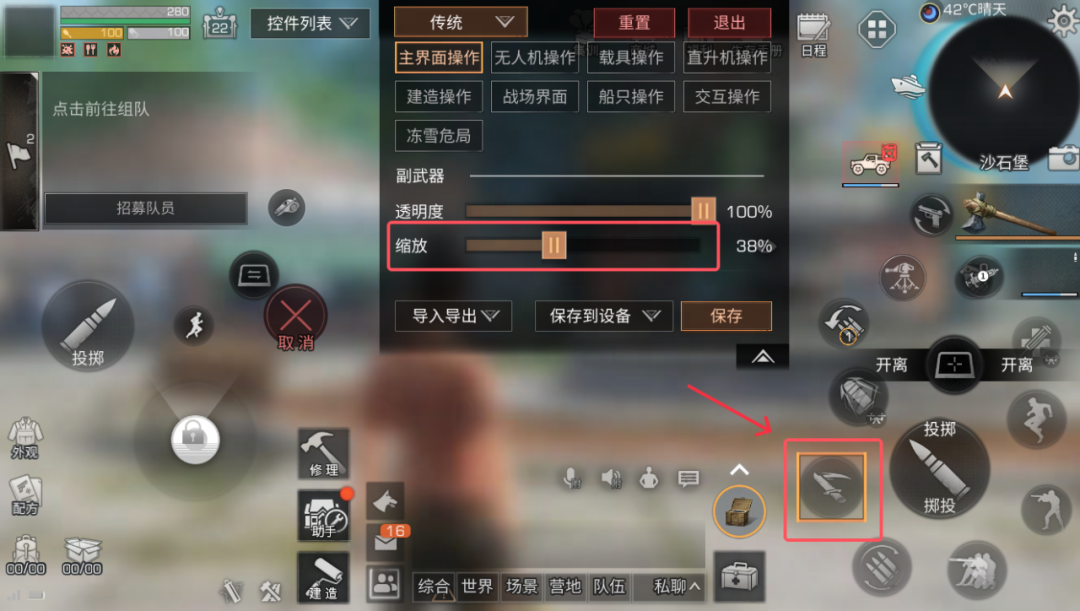Select the melee knife weapon icon
Screen dimensions: 1080x611
point(831,486)
